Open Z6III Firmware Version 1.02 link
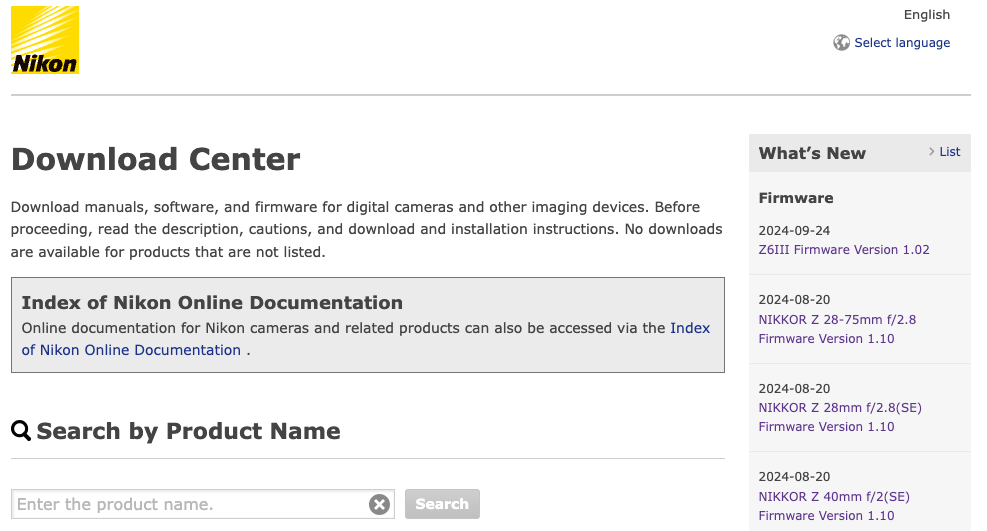987x531 pixels. click(843, 250)
